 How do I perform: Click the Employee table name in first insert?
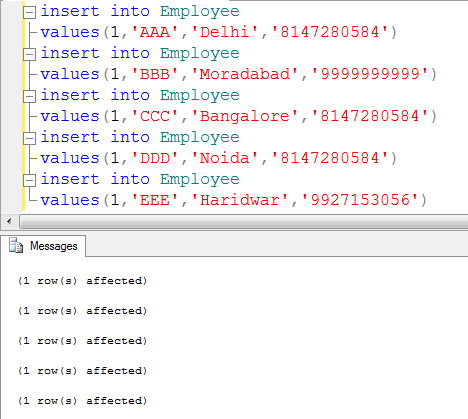200,12
